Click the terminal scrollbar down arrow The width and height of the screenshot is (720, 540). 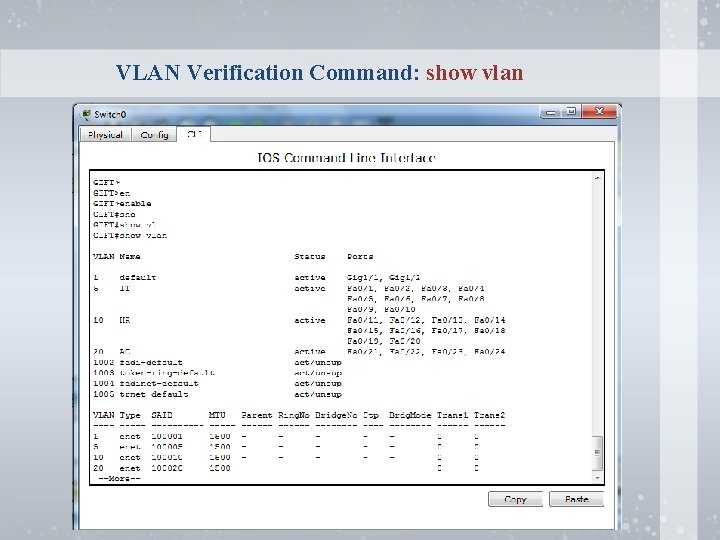click(x=597, y=478)
